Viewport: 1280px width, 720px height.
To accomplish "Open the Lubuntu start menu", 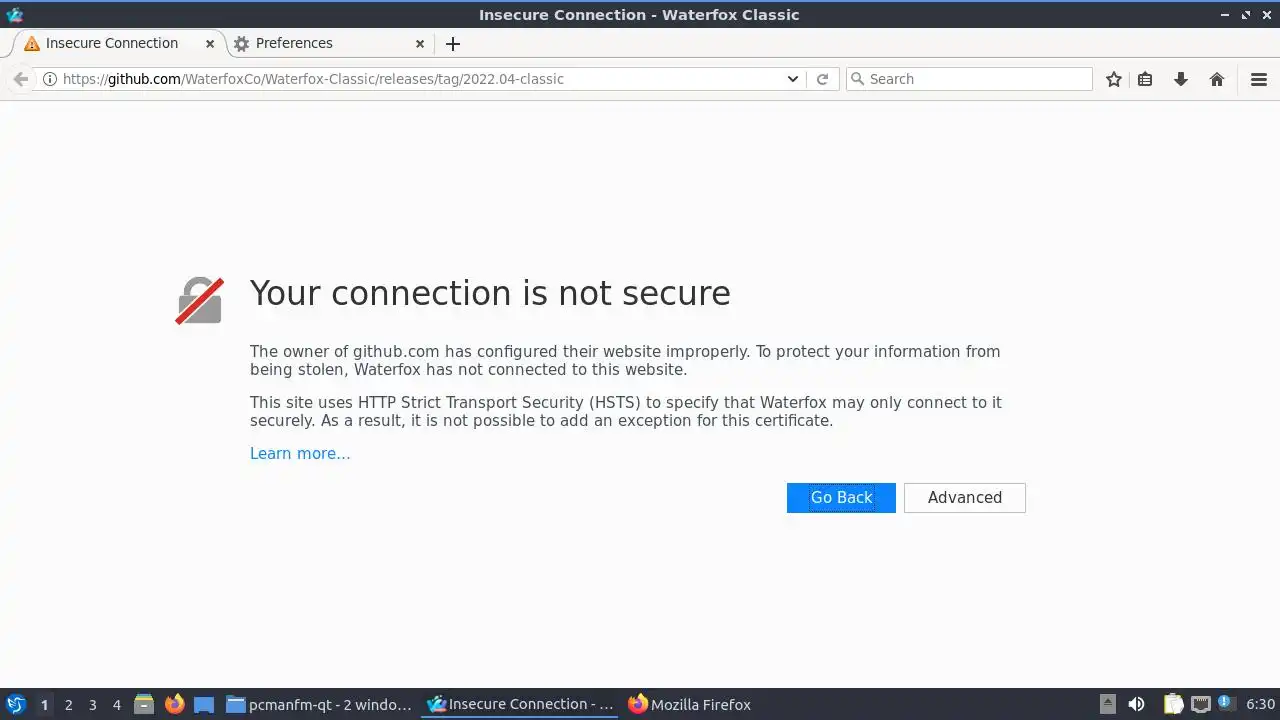I will (16, 705).
